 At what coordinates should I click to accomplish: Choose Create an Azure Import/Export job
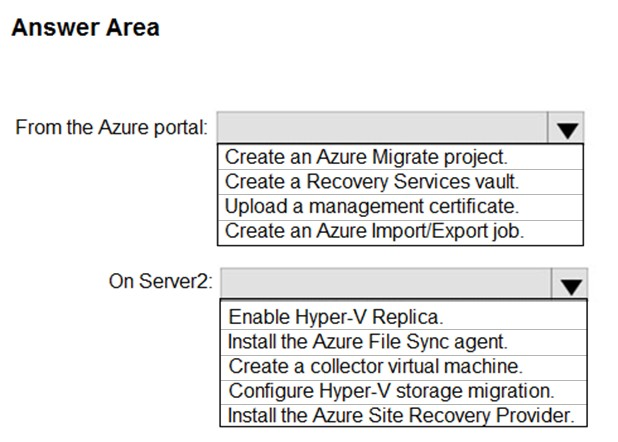[400, 232]
